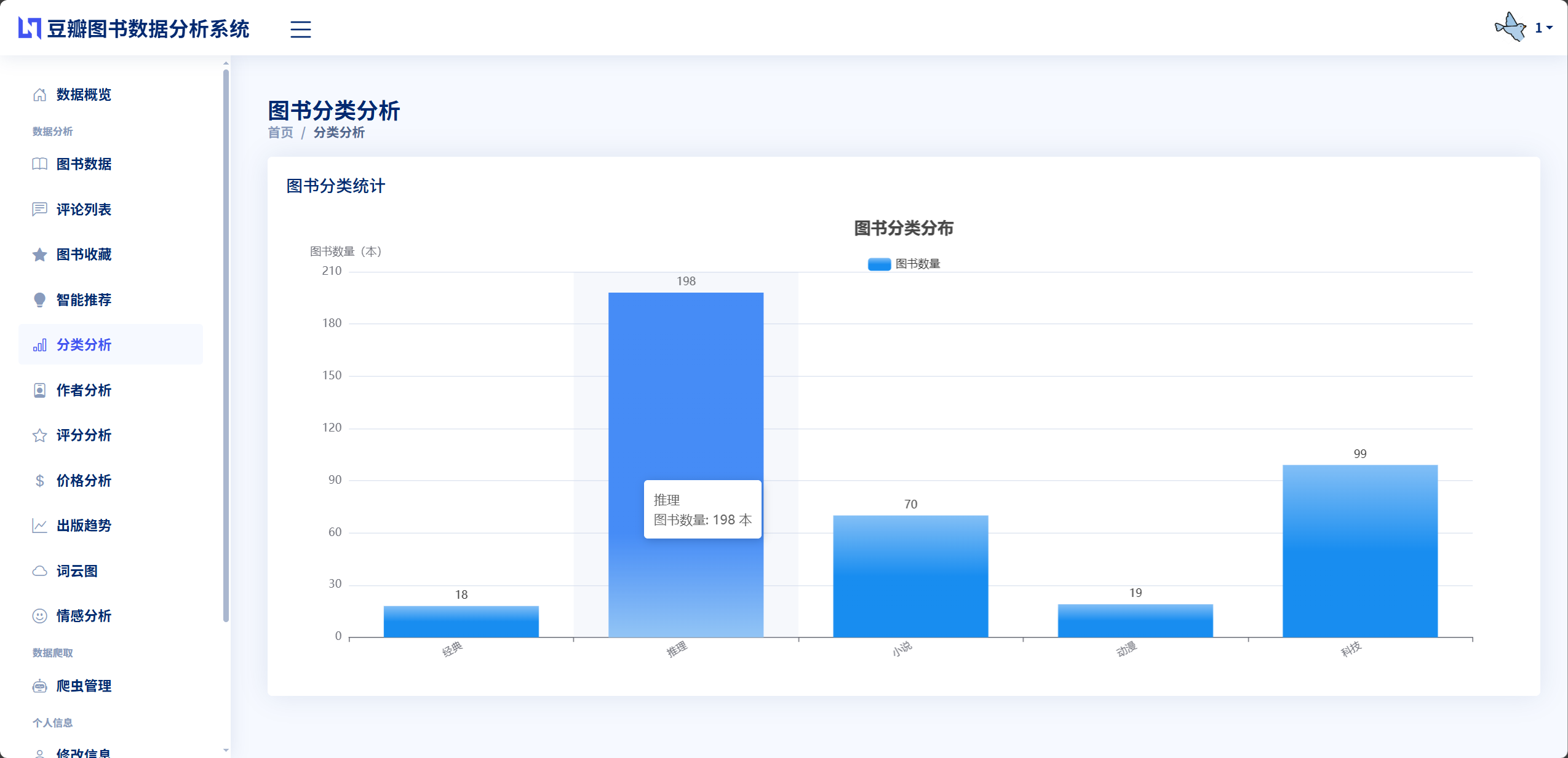Screen dimensions: 1568x758
Task: Click the book icon for 图书数据
Action: [x=39, y=164]
